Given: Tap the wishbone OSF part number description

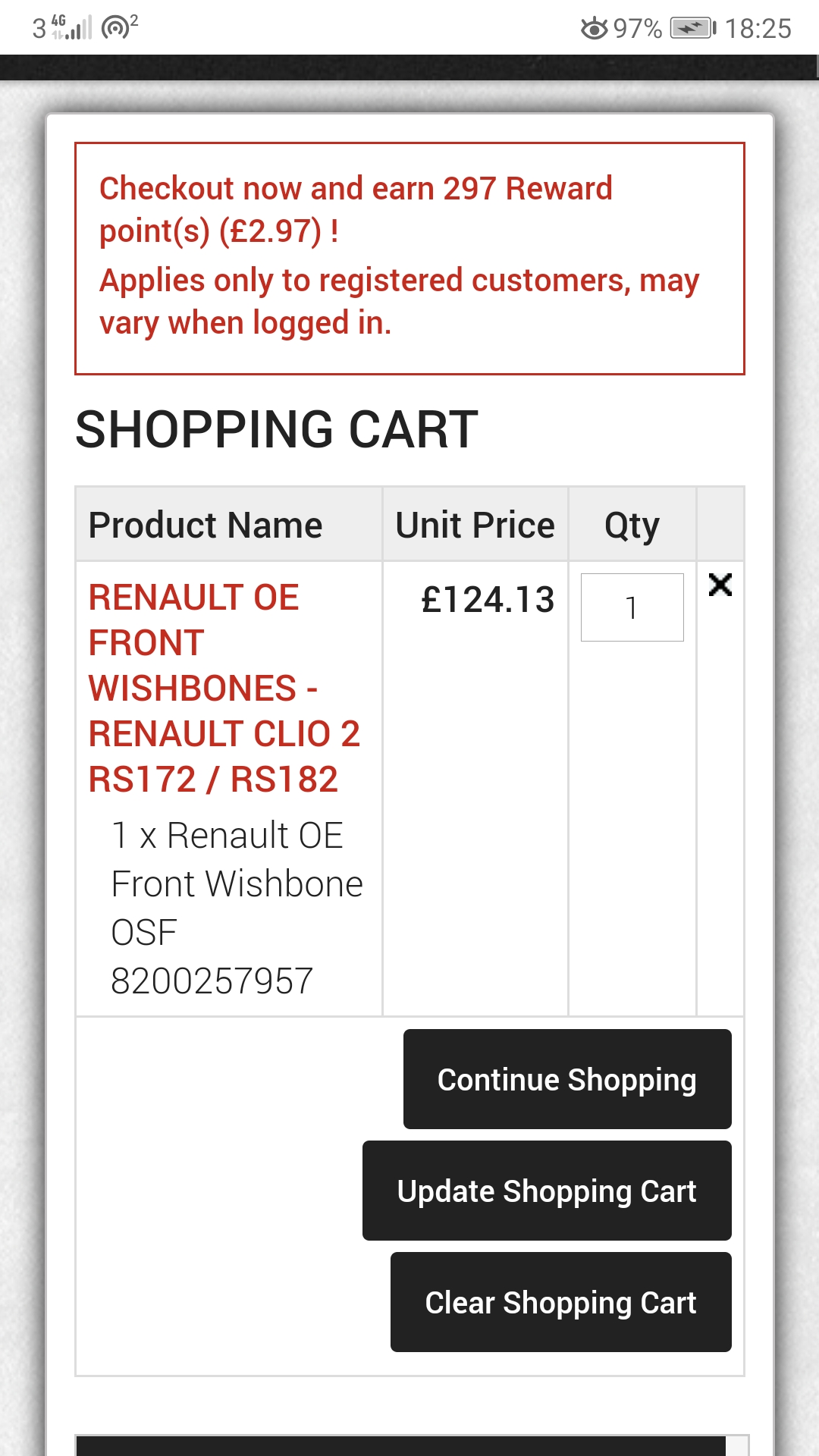Looking at the screenshot, I should [237, 908].
